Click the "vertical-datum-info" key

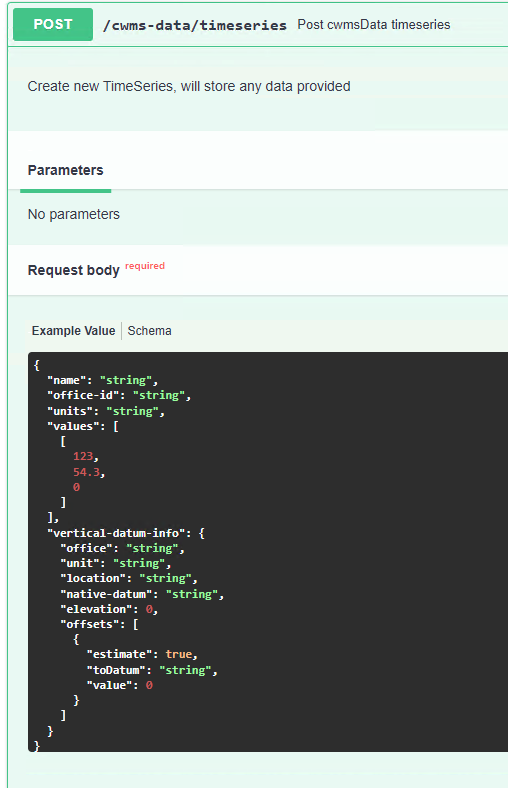pos(116,533)
